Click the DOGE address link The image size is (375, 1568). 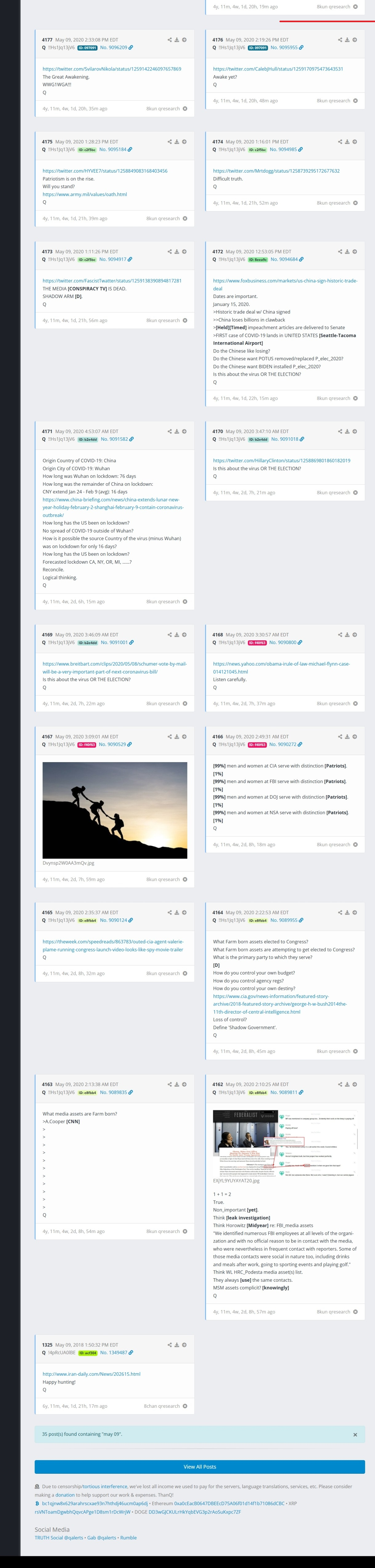[x=195, y=1512]
